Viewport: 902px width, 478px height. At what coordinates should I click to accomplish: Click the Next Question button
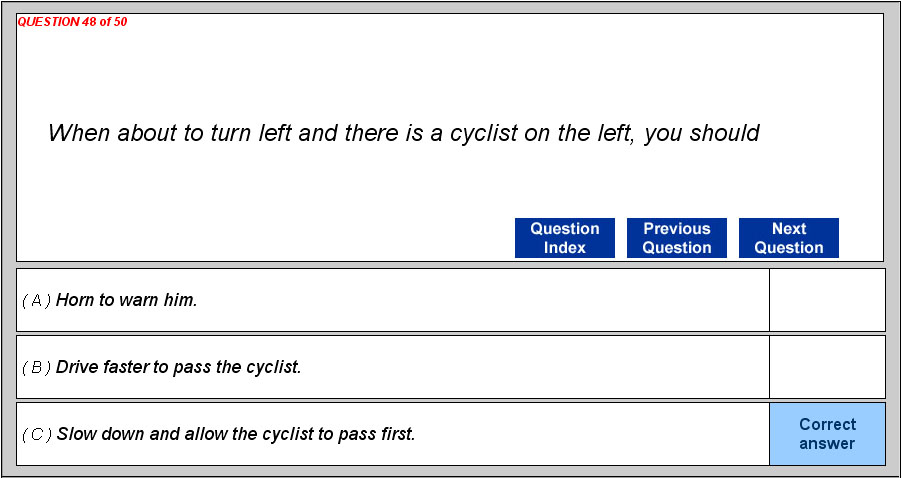click(x=788, y=238)
